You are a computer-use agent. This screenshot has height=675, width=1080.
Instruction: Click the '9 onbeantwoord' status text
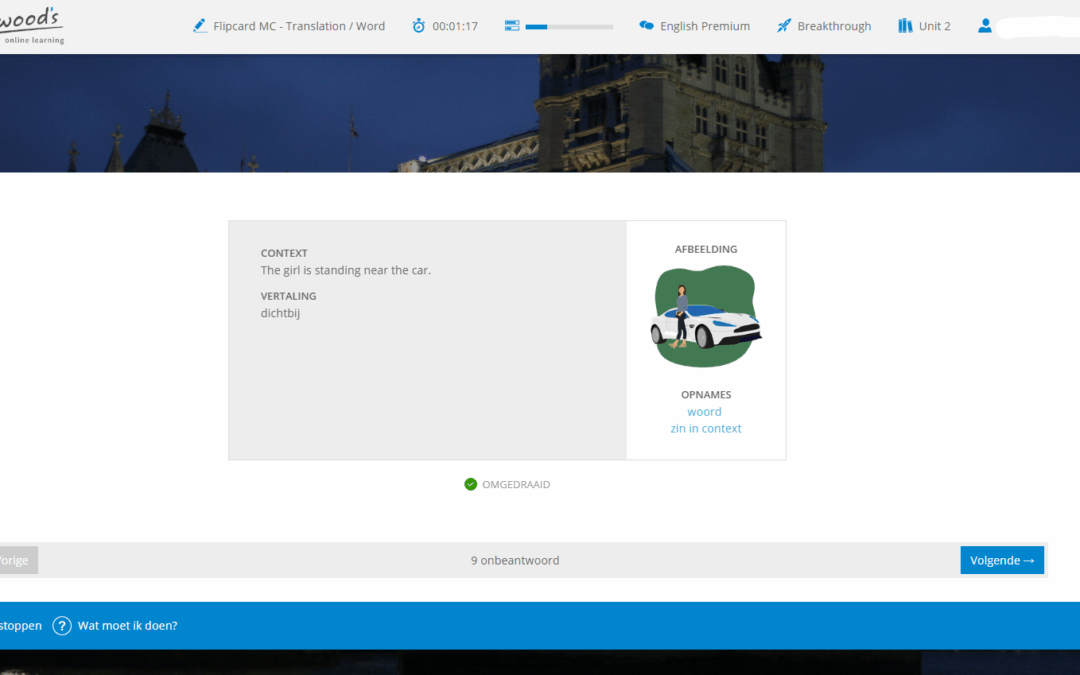515,560
